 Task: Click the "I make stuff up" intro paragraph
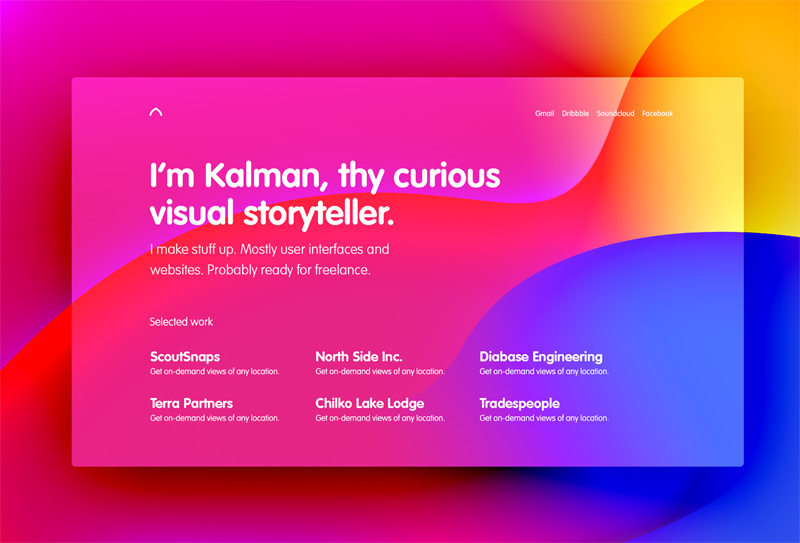click(269, 259)
